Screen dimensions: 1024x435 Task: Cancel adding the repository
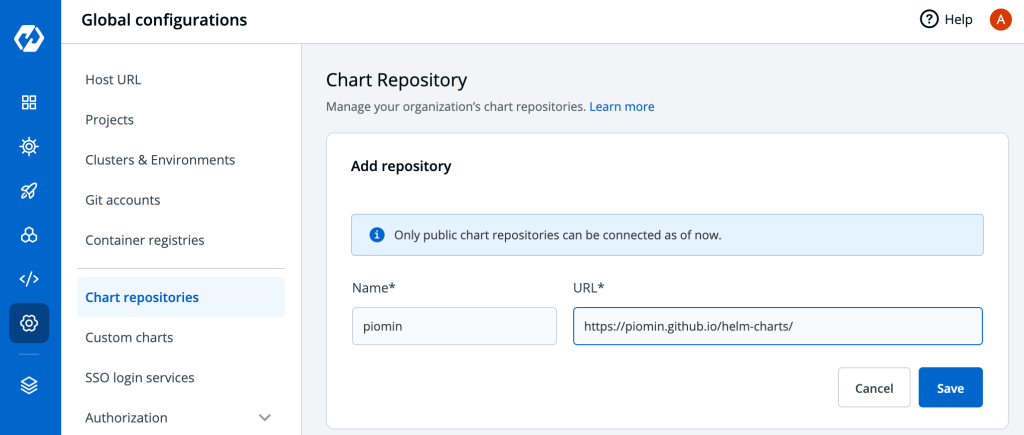click(x=873, y=388)
